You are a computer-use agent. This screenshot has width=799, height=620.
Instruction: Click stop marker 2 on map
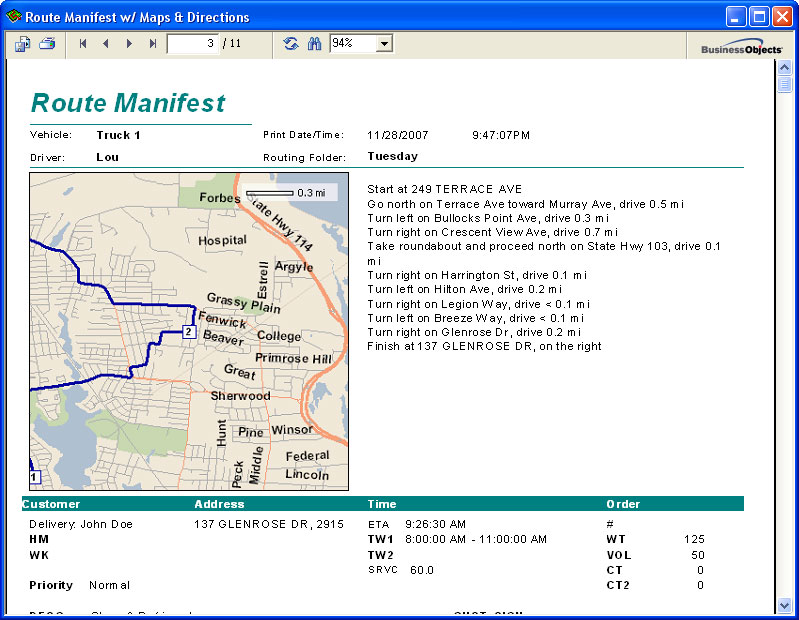pyautogui.click(x=189, y=332)
